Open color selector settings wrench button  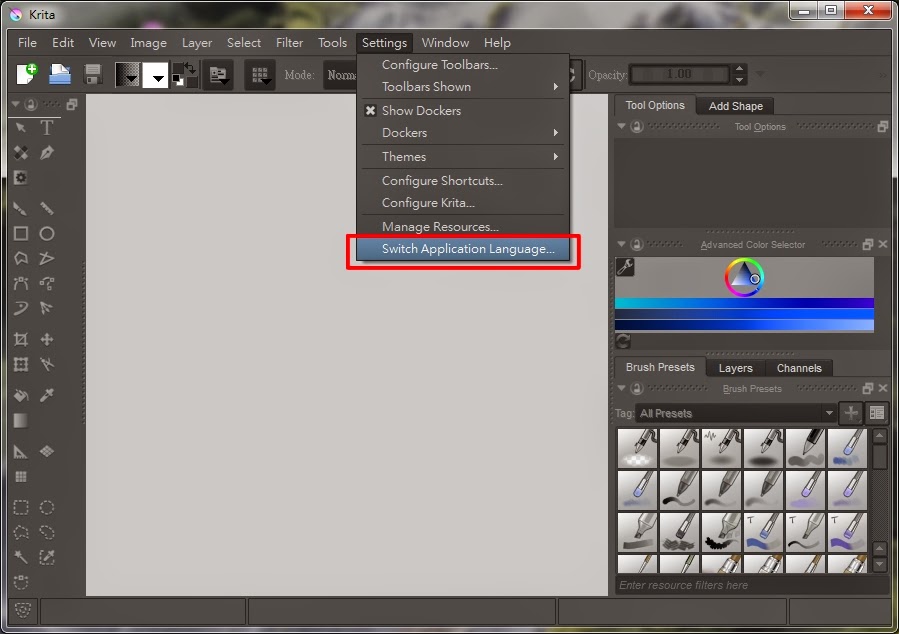(x=625, y=267)
